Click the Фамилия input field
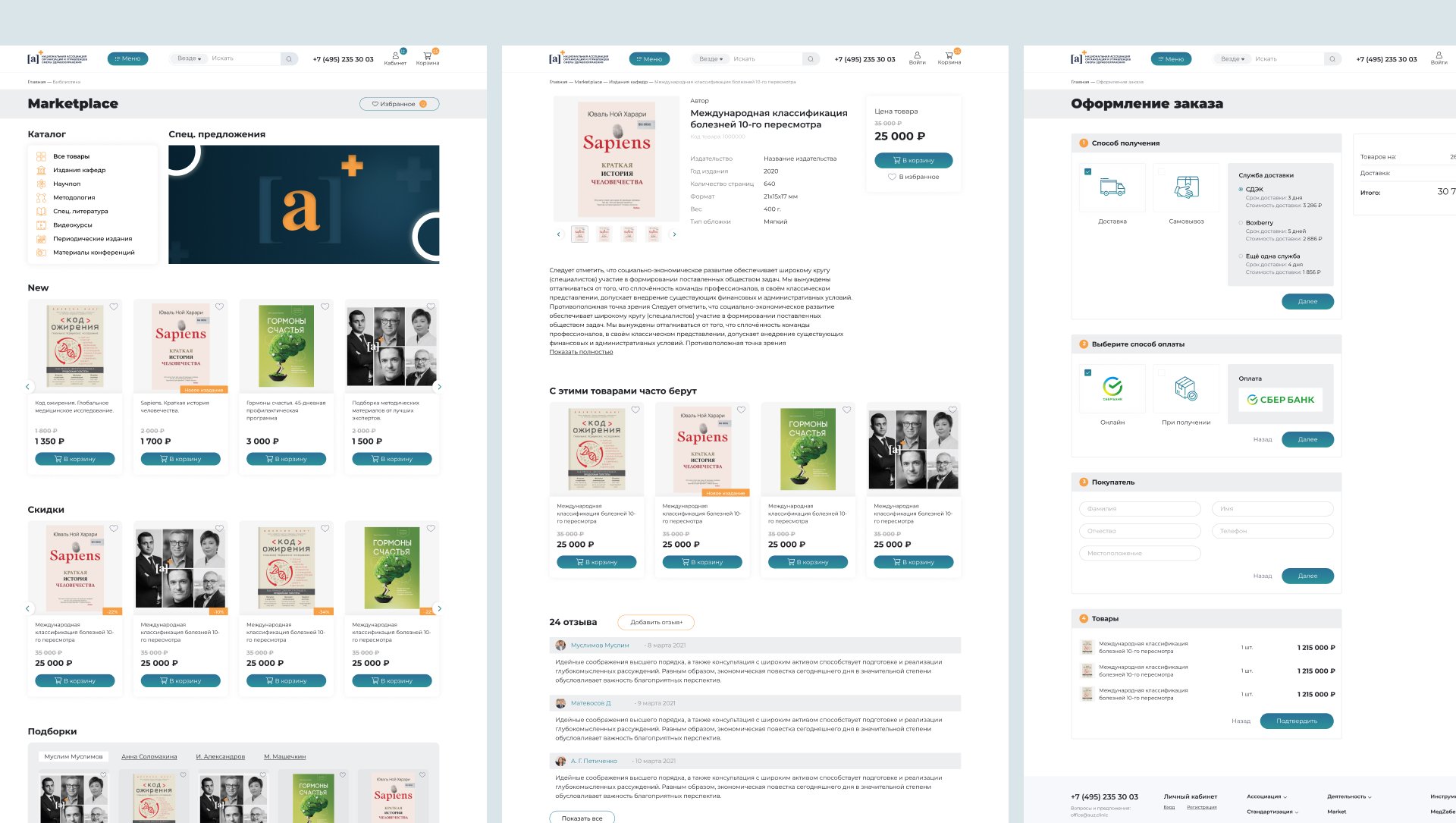 pos(1139,509)
